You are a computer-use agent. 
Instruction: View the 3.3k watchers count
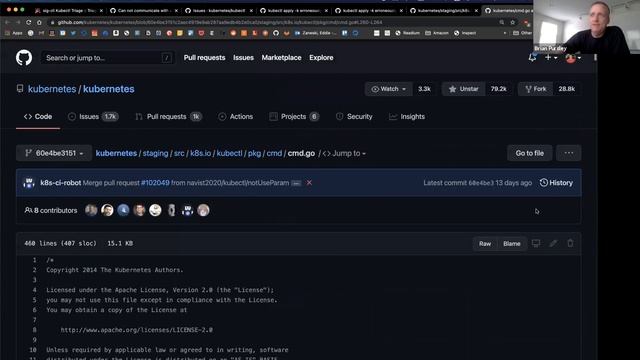424,89
